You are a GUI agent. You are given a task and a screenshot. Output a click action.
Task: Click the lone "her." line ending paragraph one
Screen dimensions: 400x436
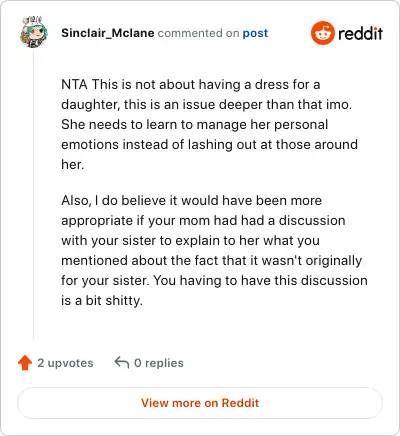click(x=73, y=164)
